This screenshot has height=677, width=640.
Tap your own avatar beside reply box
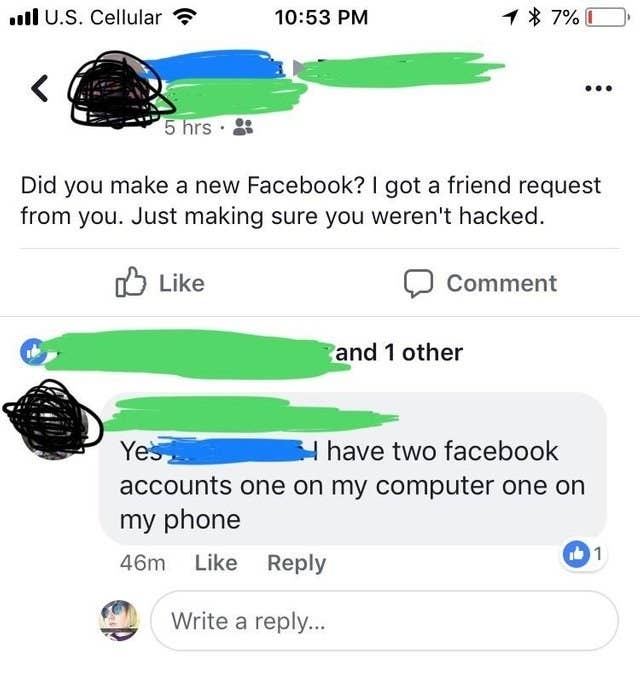120,620
